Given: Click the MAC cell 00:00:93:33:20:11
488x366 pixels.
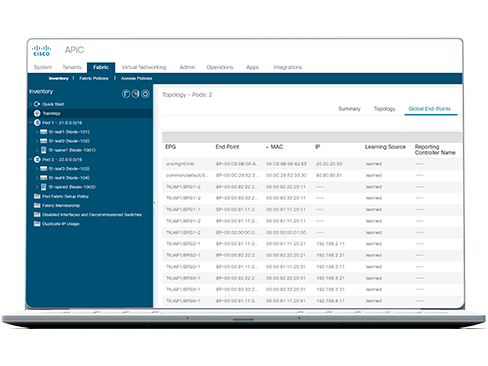Looking at the screenshot, I should (286, 198).
